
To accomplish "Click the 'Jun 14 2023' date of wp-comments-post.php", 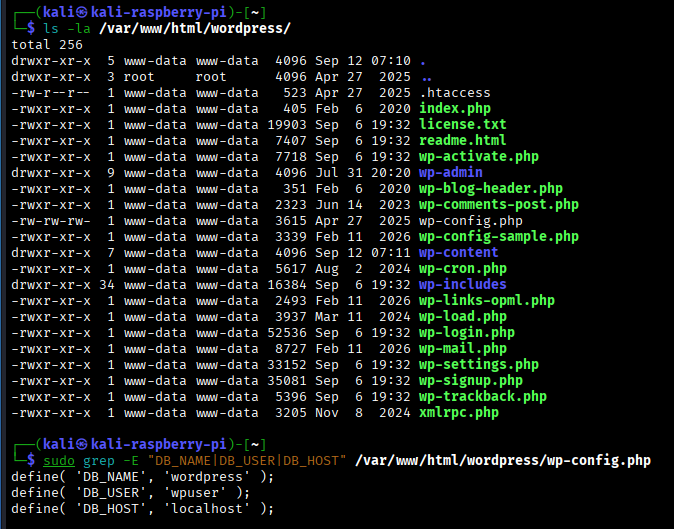I will (363, 205).
